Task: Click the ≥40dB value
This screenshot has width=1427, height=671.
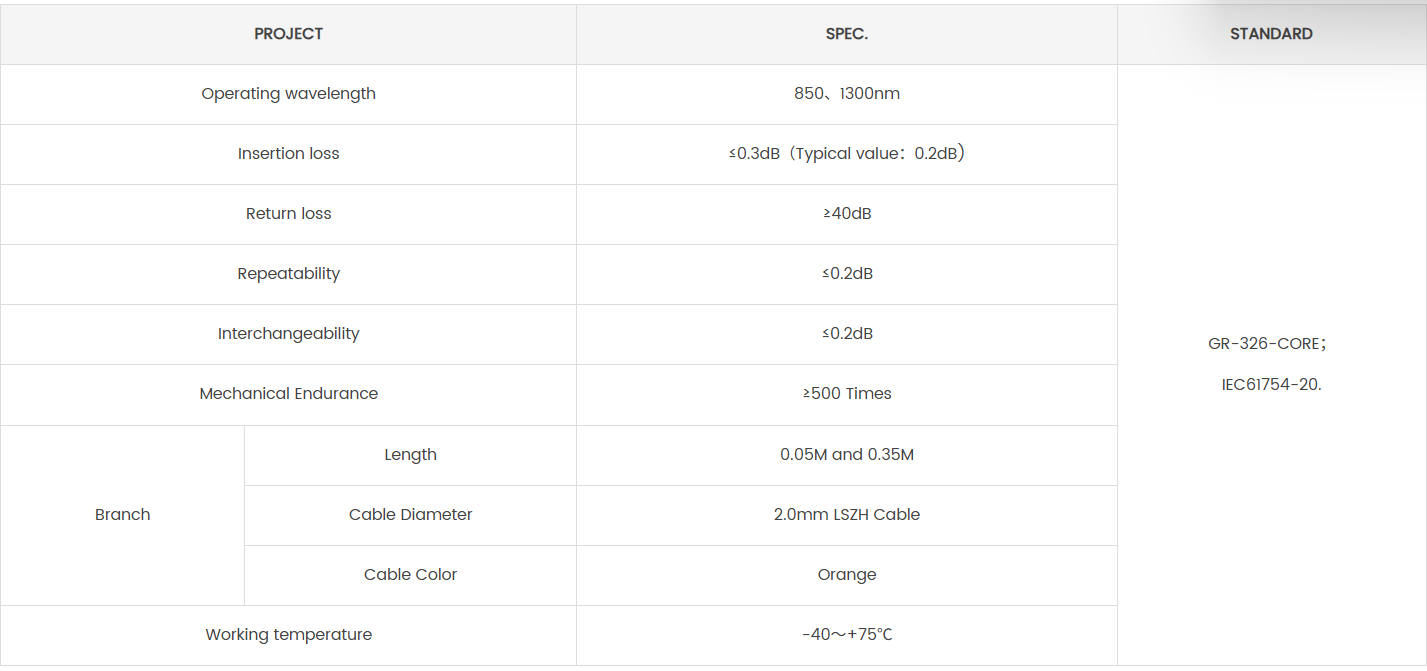Action: tap(846, 214)
